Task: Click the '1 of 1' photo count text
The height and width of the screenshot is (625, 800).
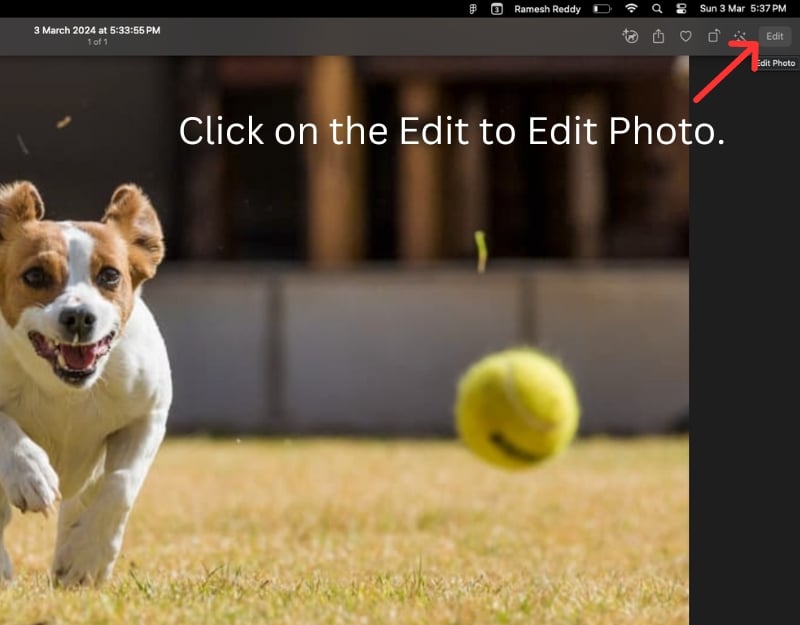Action: (97, 42)
